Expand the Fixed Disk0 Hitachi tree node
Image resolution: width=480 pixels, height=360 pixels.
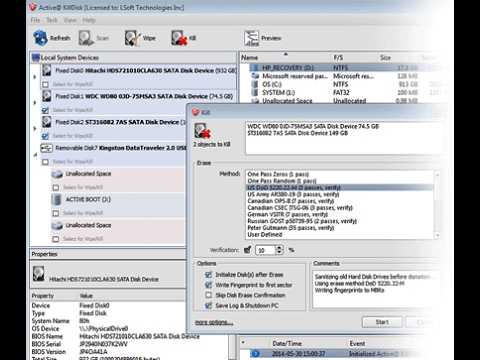[35, 77]
